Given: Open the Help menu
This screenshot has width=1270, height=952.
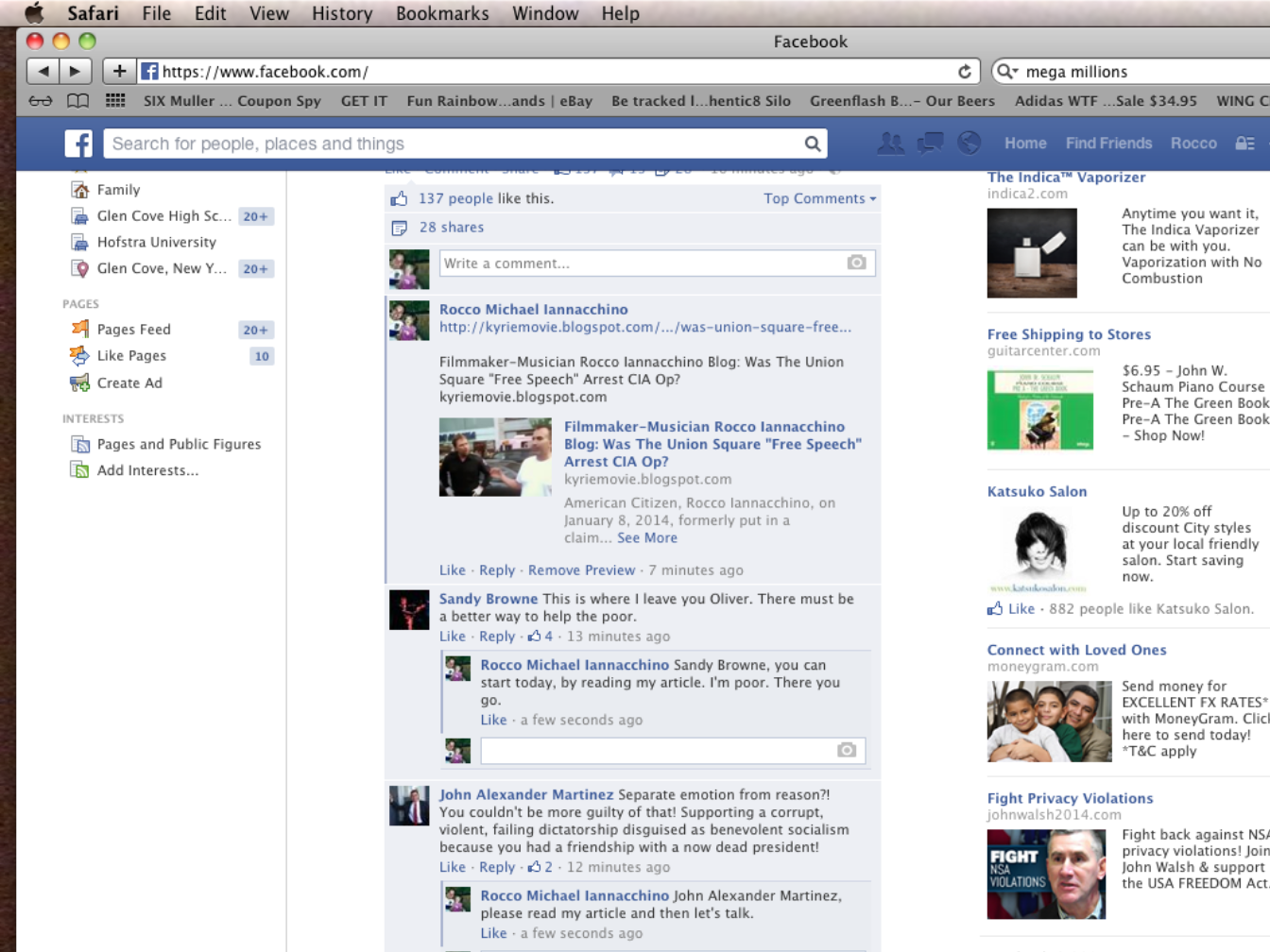Looking at the screenshot, I should [x=621, y=13].
